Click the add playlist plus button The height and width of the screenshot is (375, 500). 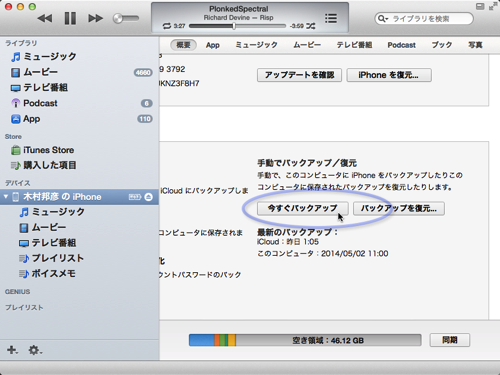coord(12,350)
